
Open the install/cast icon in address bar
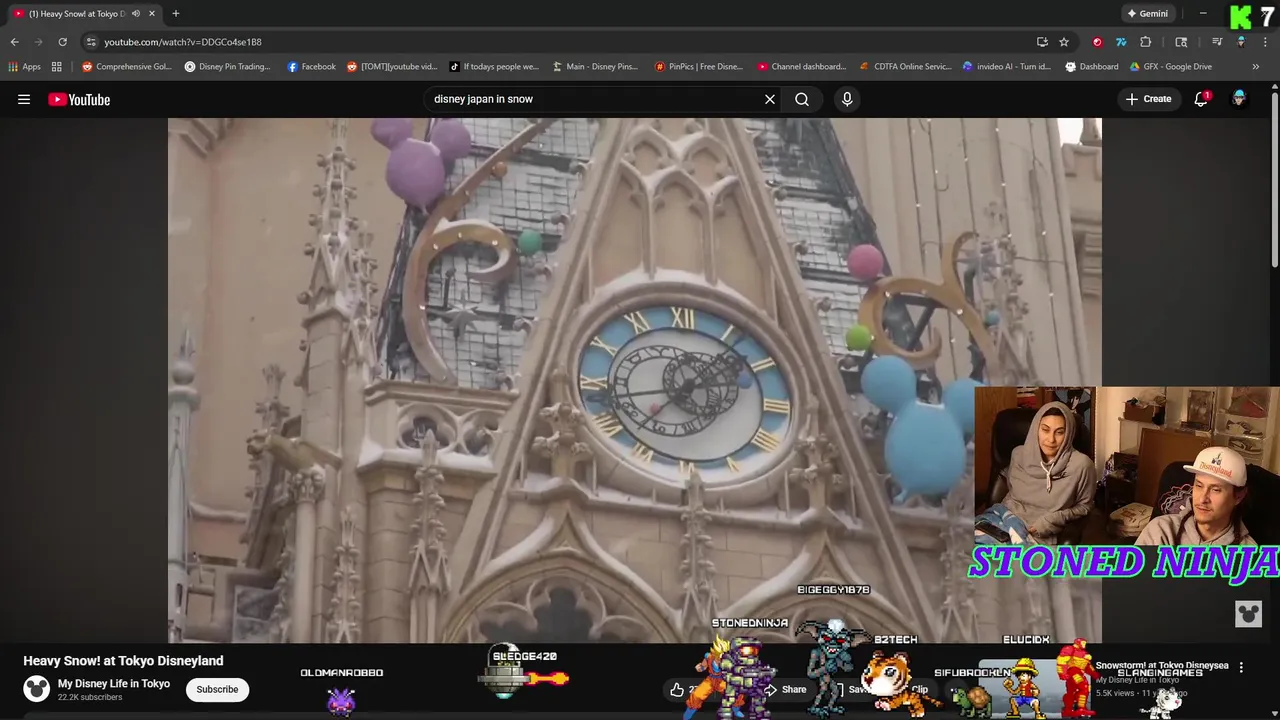click(x=1042, y=42)
